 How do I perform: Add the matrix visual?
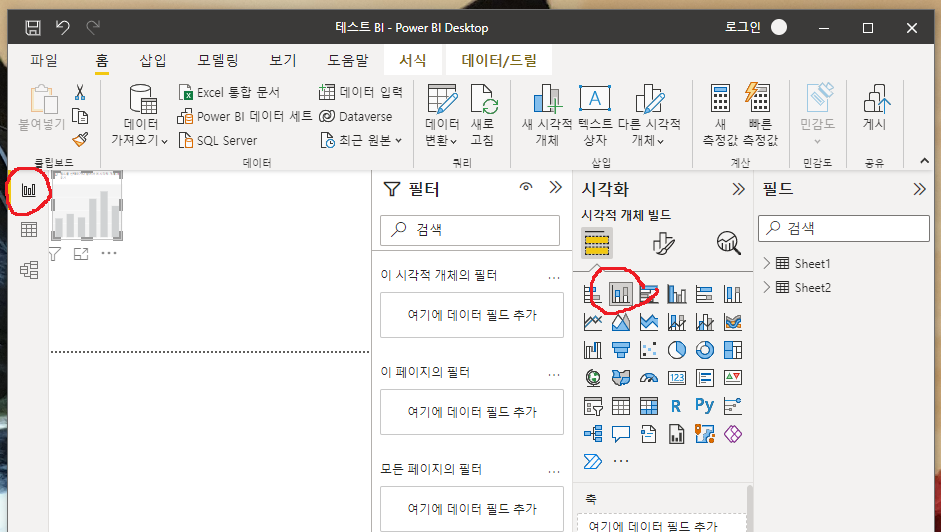pyautogui.click(x=649, y=406)
